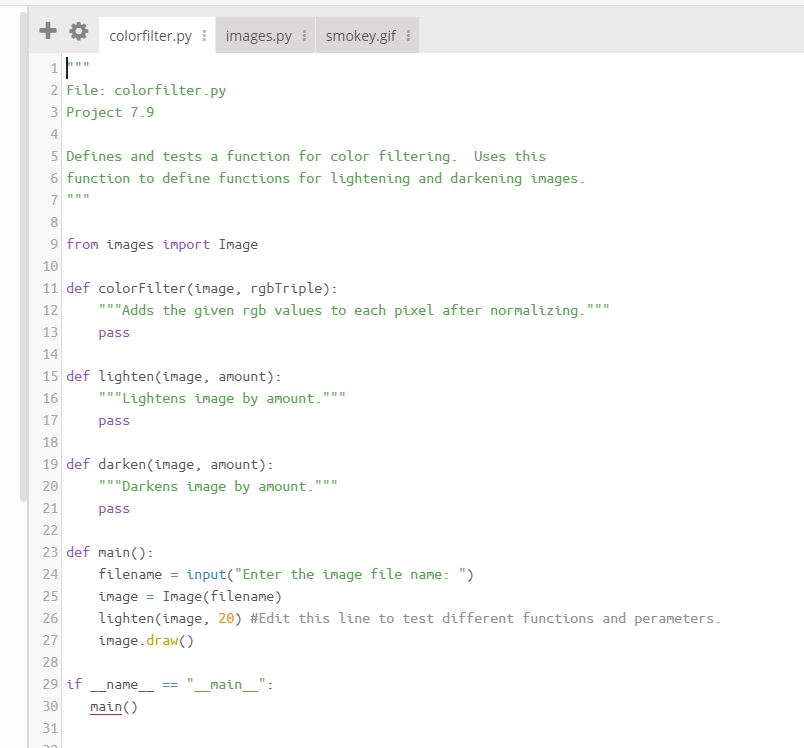Screen dimensions: 804x748
Task: Click 'def colorFilter(image, rgbTriple):' line
Action: coord(202,289)
